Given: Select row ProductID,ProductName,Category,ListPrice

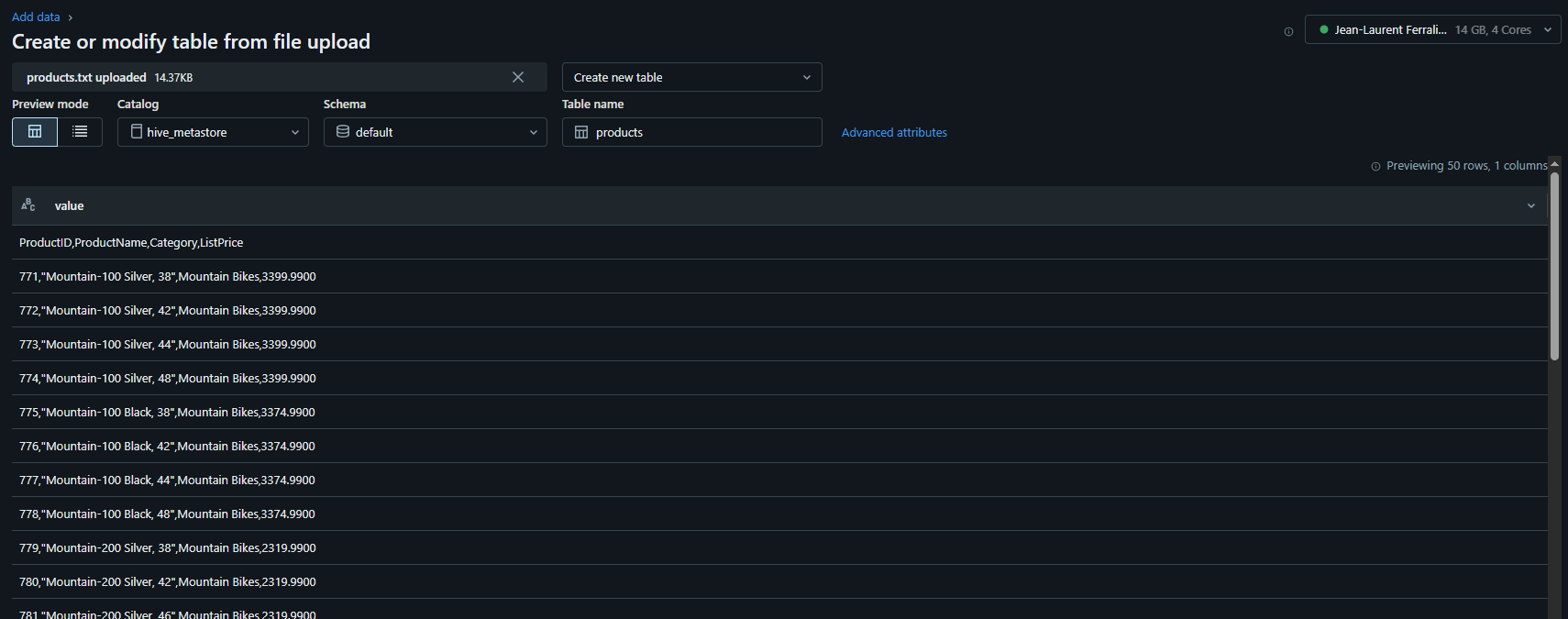Looking at the screenshot, I should [779, 242].
